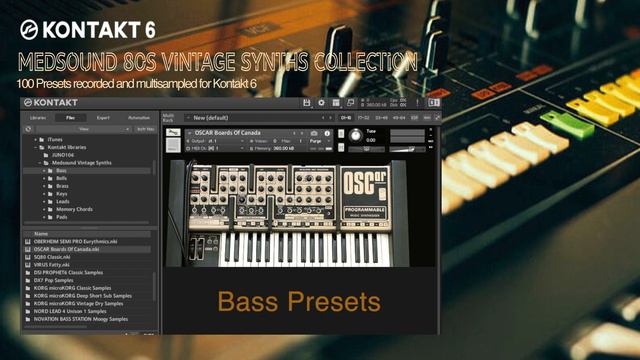Click the VIRUS Fatty.nki instrument file icon

pyautogui.click(x=27, y=265)
